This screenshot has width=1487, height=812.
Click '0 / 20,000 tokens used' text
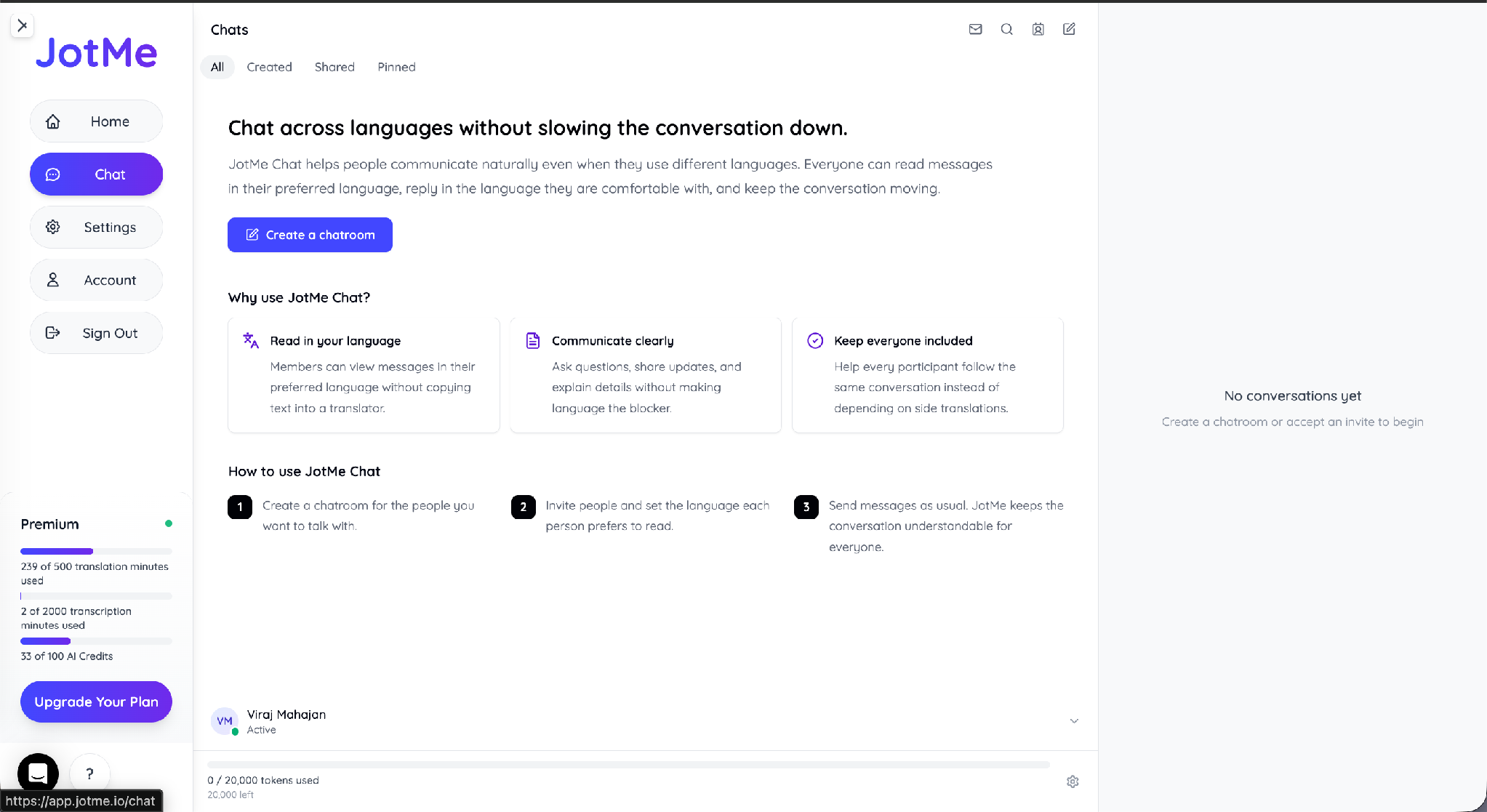coord(263,780)
